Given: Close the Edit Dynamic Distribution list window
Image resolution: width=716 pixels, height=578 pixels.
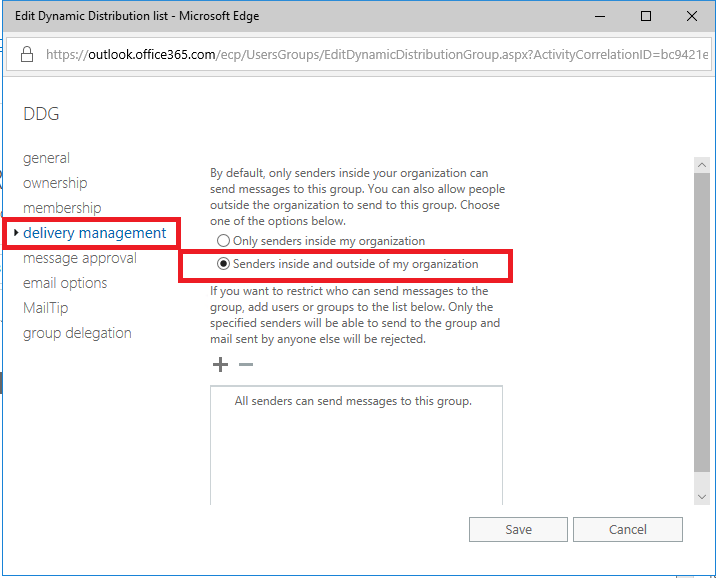Looking at the screenshot, I should pyautogui.click(x=692, y=16).
